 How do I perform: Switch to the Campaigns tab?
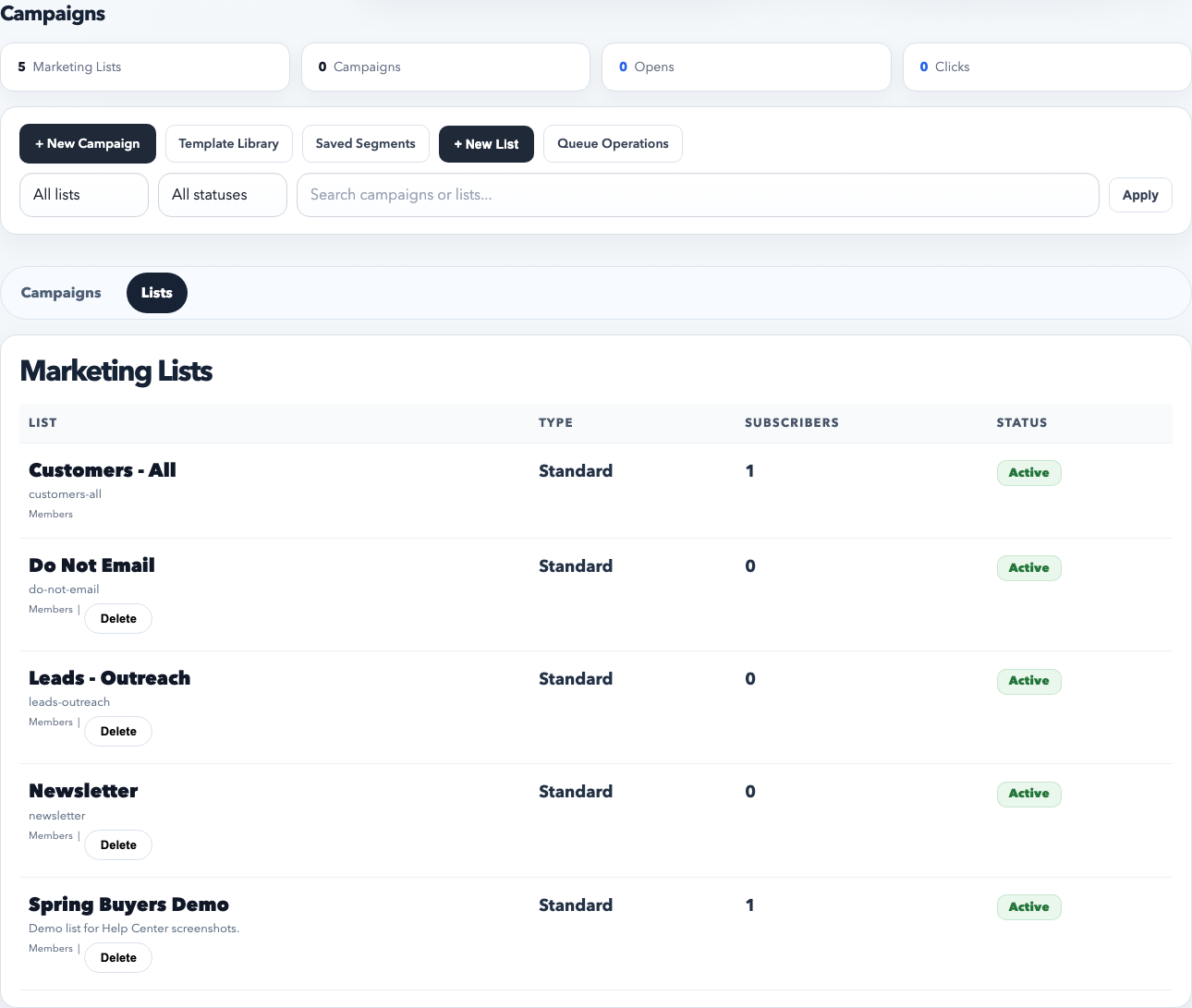(61, 293)
